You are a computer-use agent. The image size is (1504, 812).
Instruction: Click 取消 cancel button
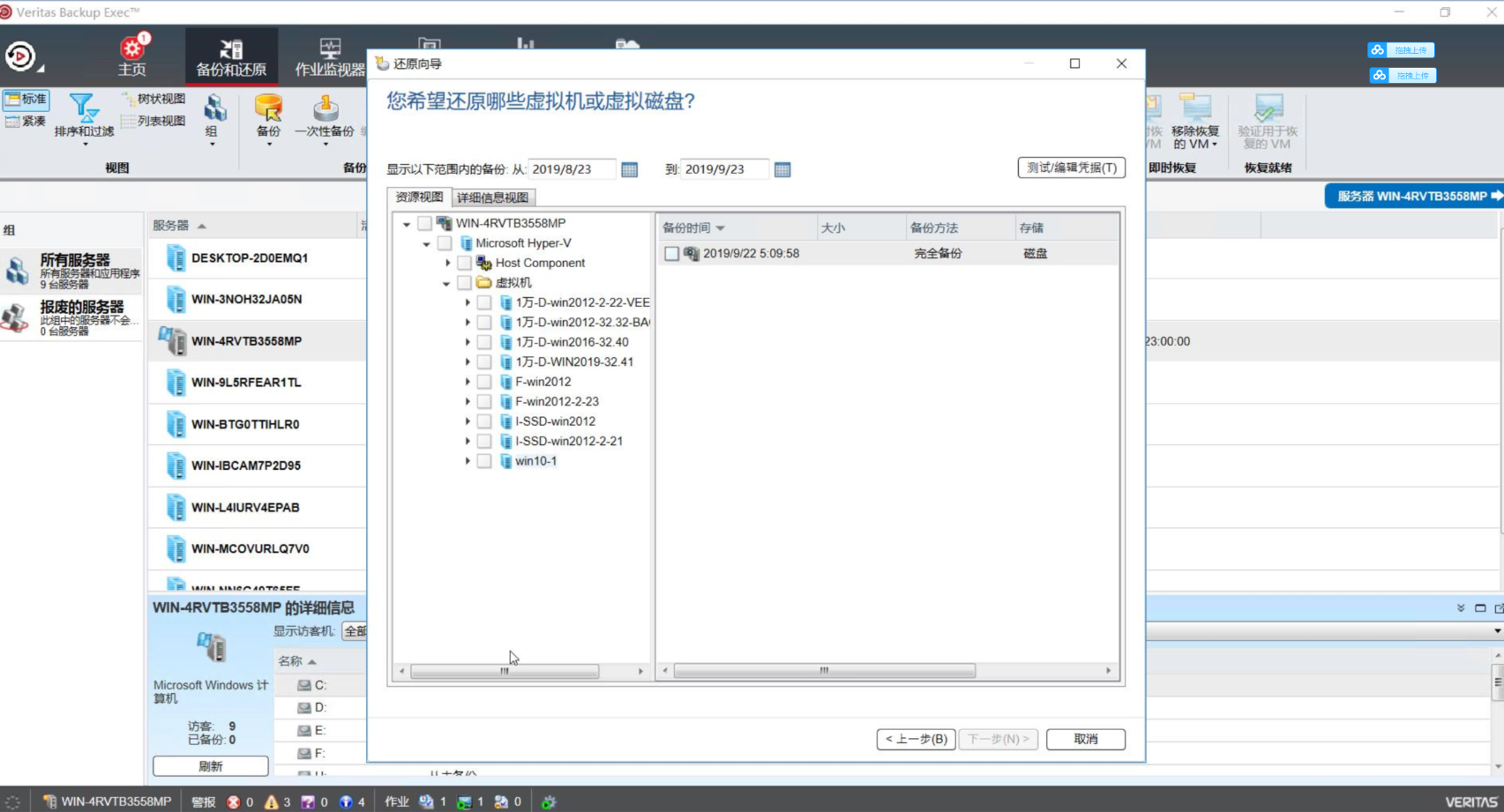pos(1086,739)
